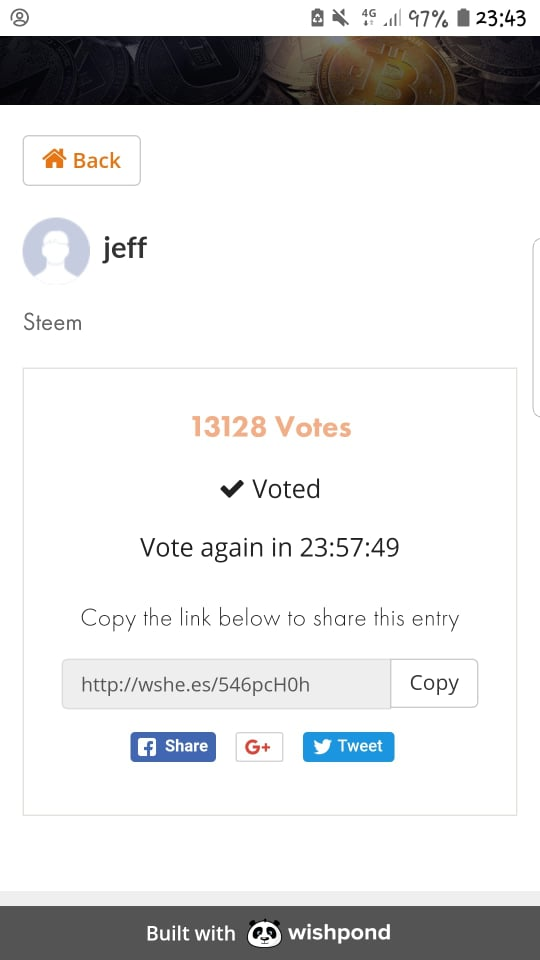Viewport: 540px width, 960px height.
Task: Tap the account icon in status bar
Action: coord(20,18)
